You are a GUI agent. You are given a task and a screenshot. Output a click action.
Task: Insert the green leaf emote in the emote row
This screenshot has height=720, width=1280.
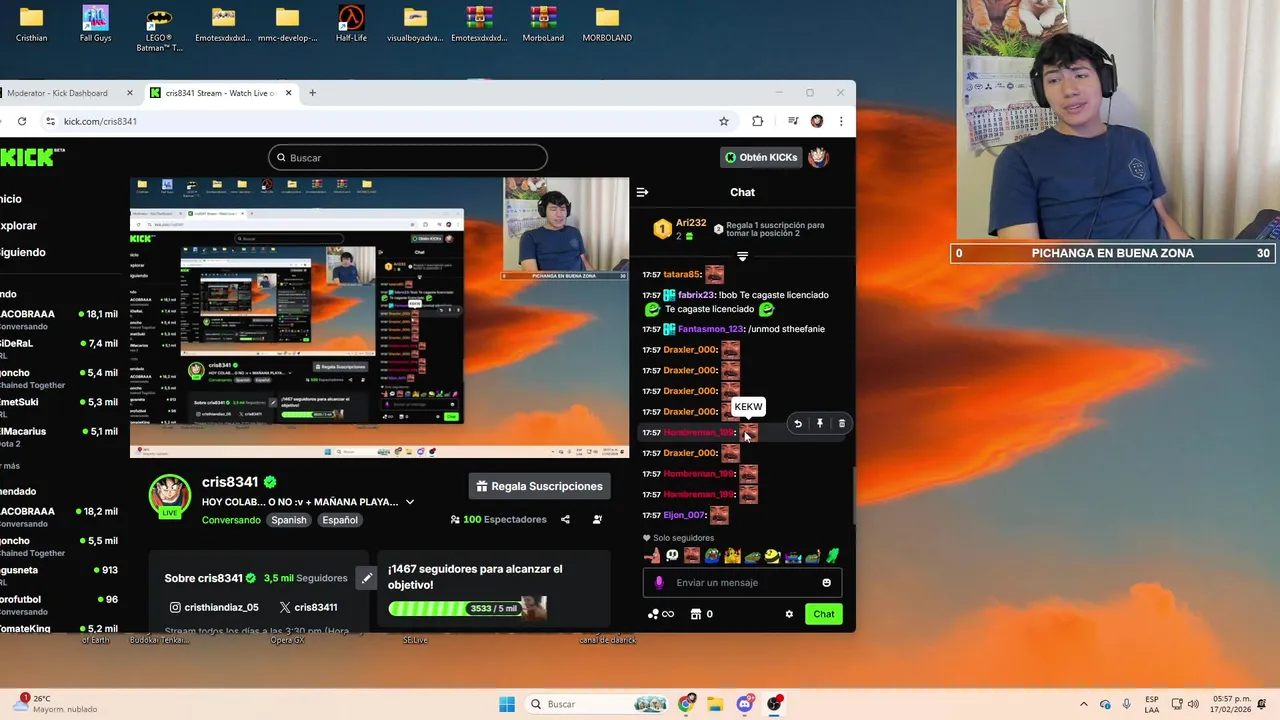[x=832, y=556]
